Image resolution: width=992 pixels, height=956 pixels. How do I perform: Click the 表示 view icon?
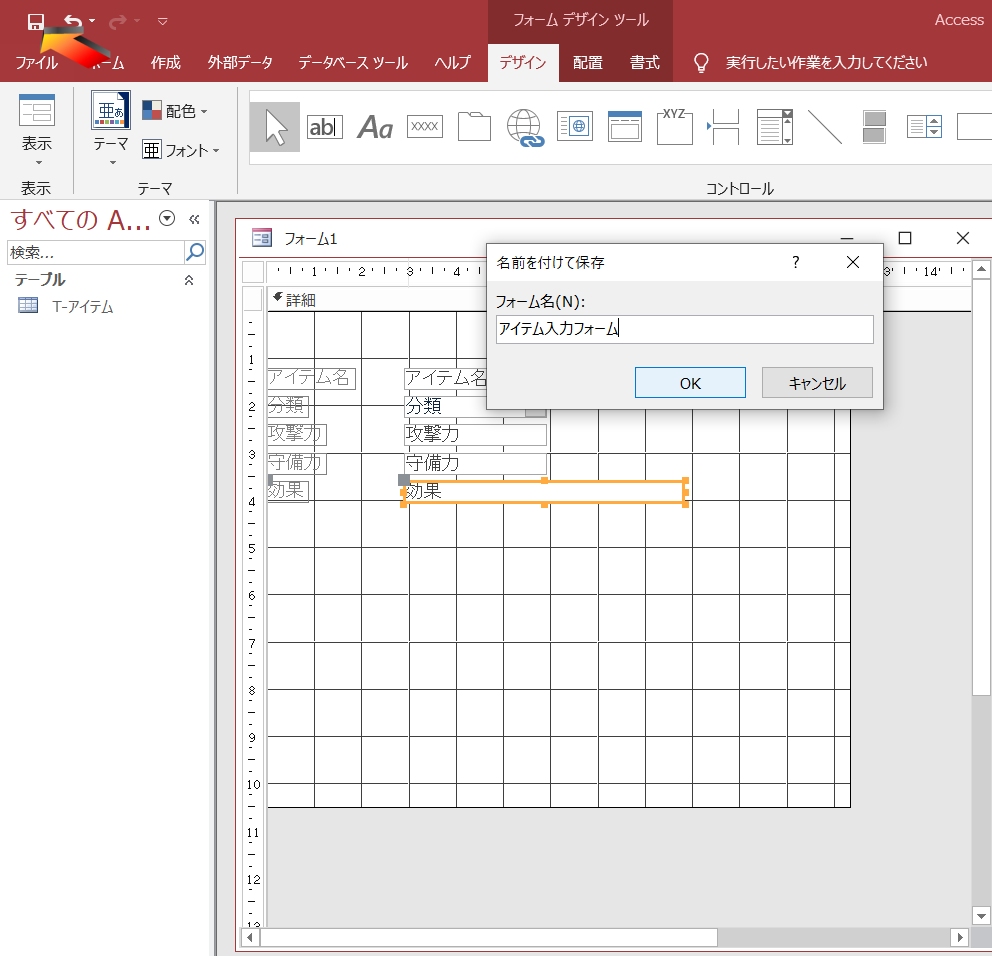(x=37, y=112)
